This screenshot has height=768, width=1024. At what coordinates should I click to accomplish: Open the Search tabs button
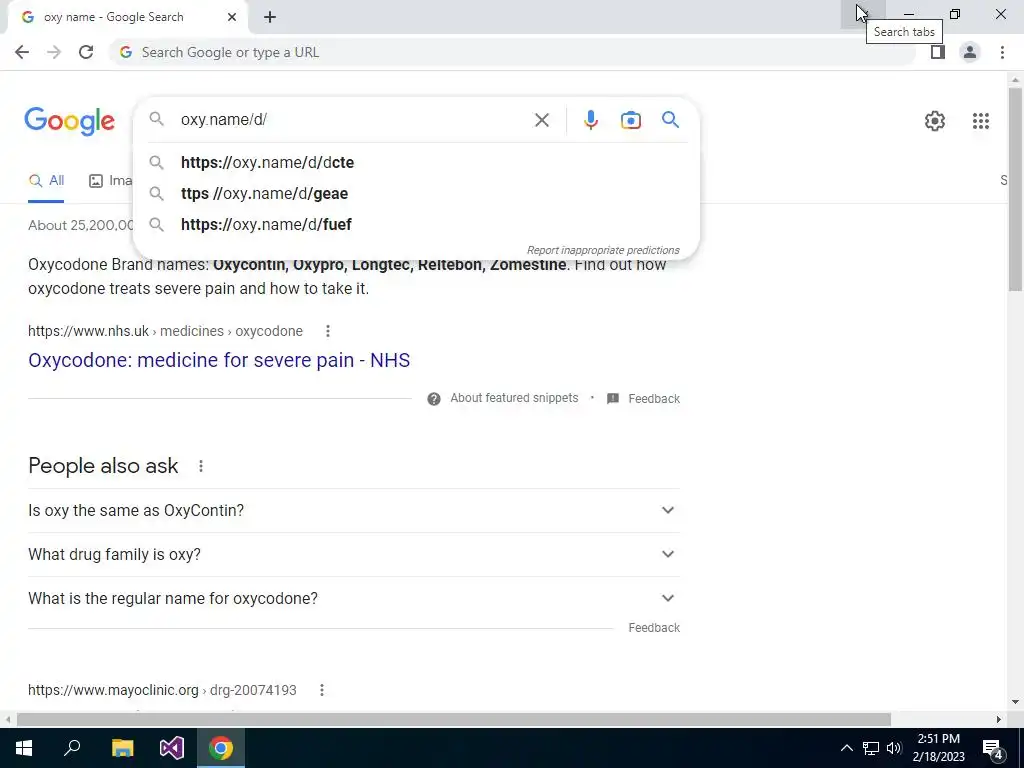[863, 14]
